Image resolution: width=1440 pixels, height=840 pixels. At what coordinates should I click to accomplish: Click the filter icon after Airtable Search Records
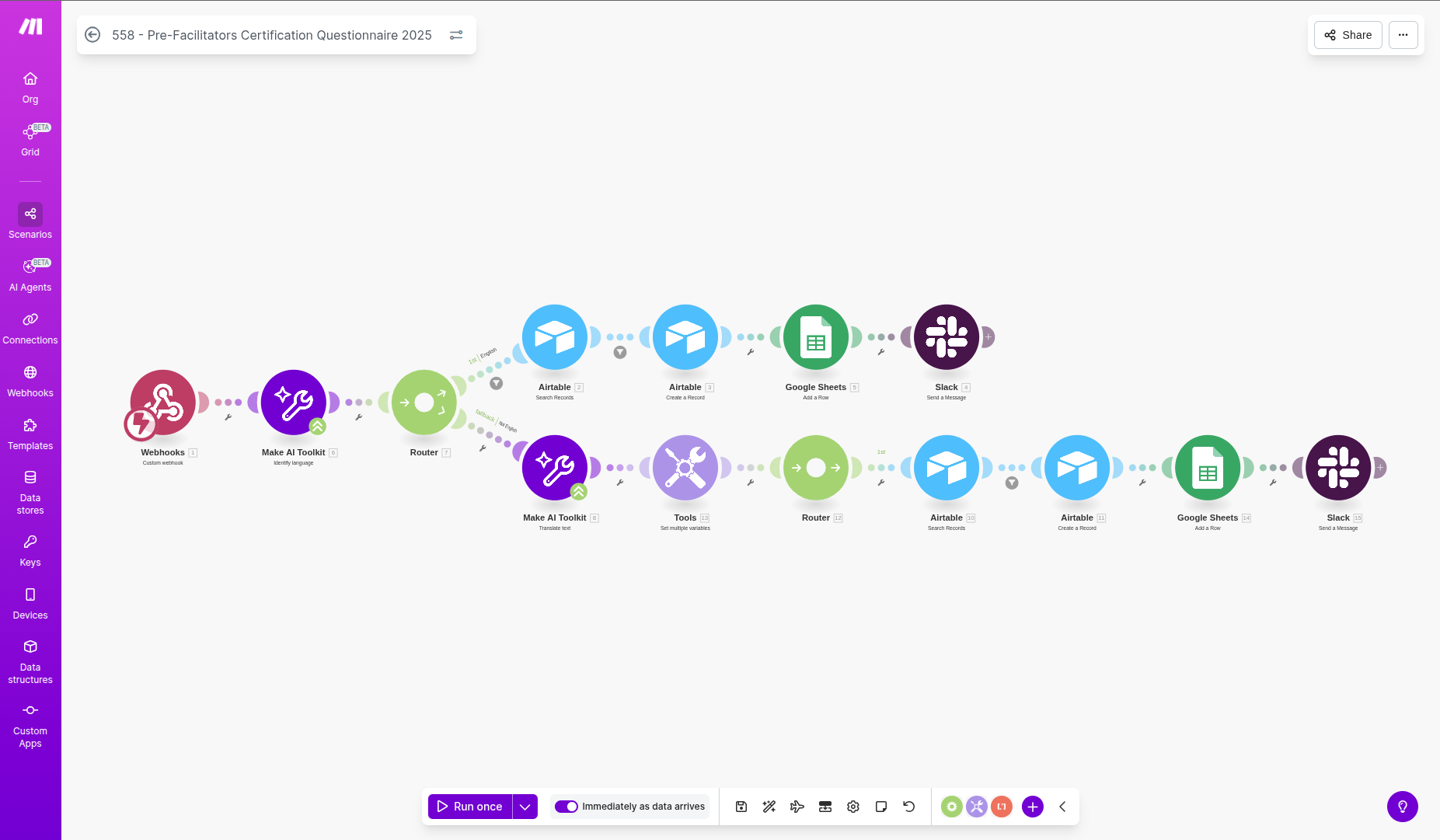tap(620, 353)
